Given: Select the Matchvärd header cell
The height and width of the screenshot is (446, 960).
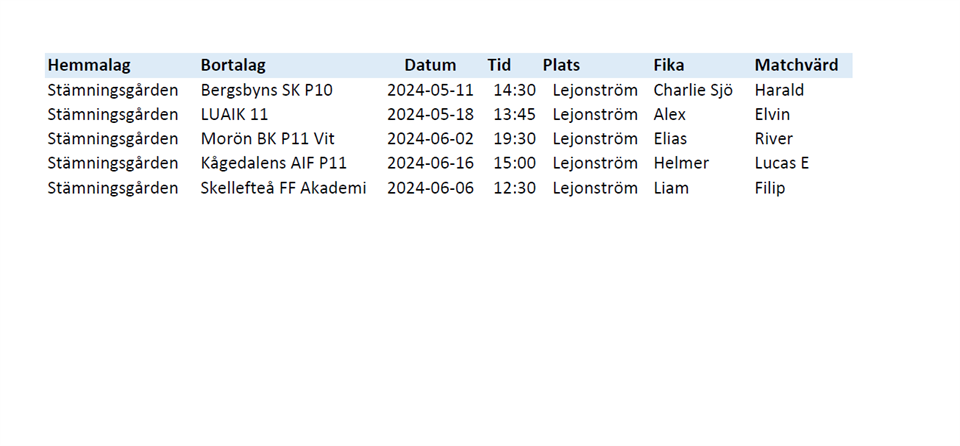Looking at the screenshot, I should pos(796,65).
